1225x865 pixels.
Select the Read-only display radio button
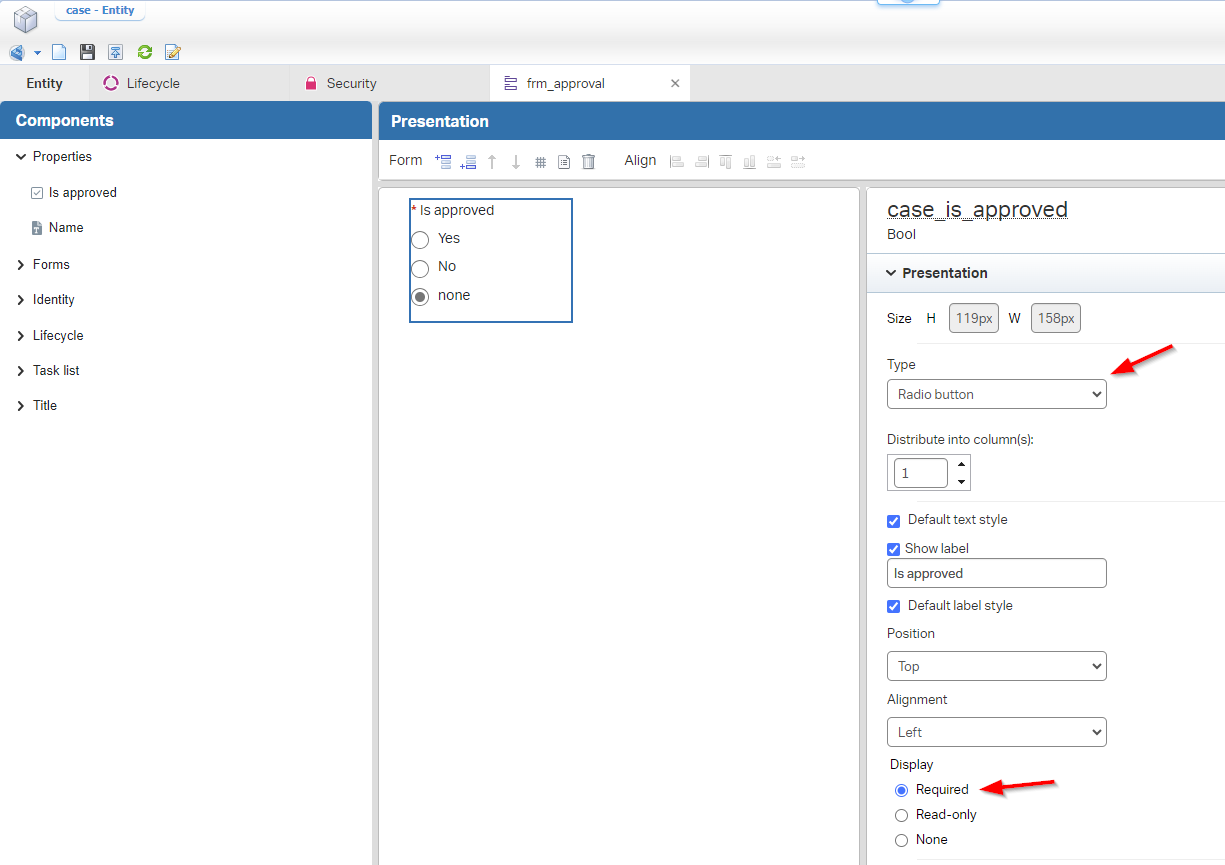[x=902, y=815]
